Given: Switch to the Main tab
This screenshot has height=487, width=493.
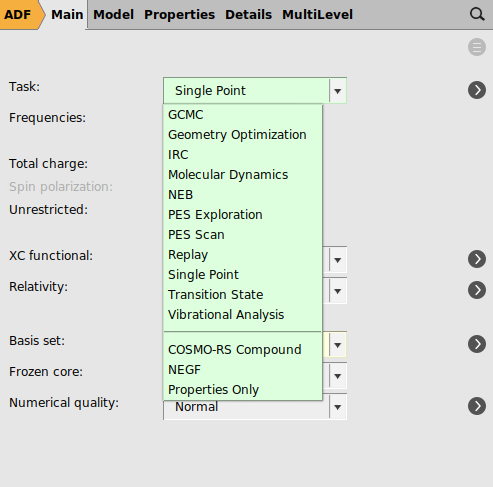Looking at the screenshot, I should [x=67, y=15].
